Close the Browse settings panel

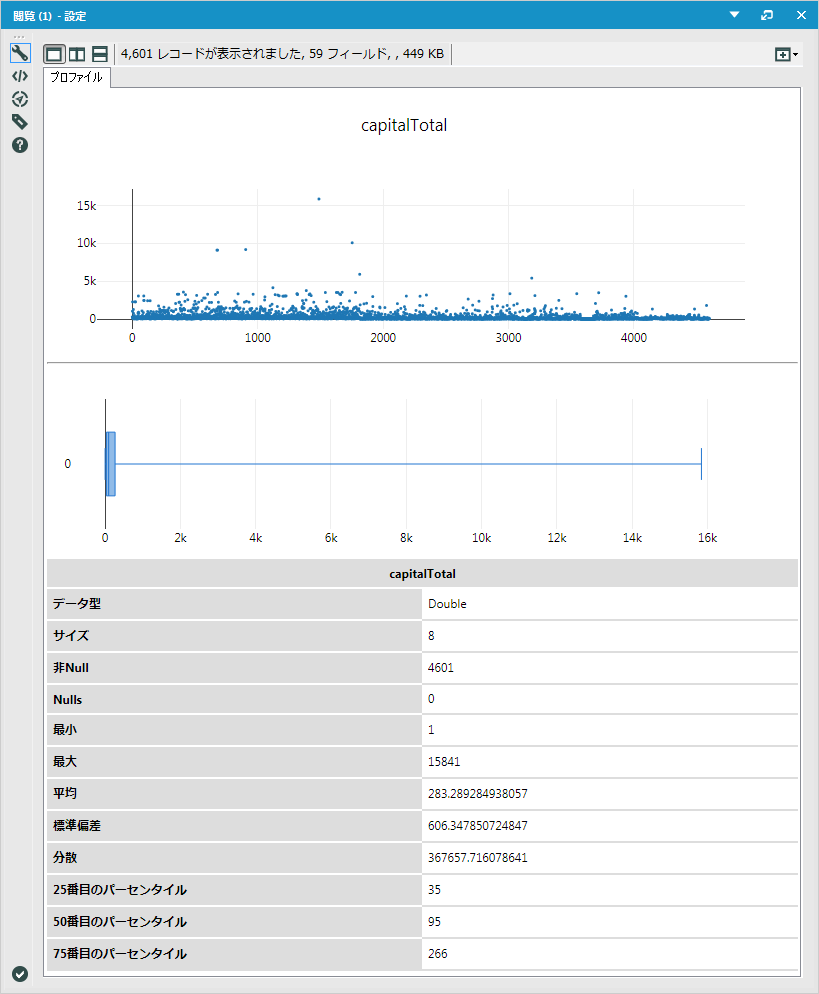pyautogui.click(x=801, y=15)
